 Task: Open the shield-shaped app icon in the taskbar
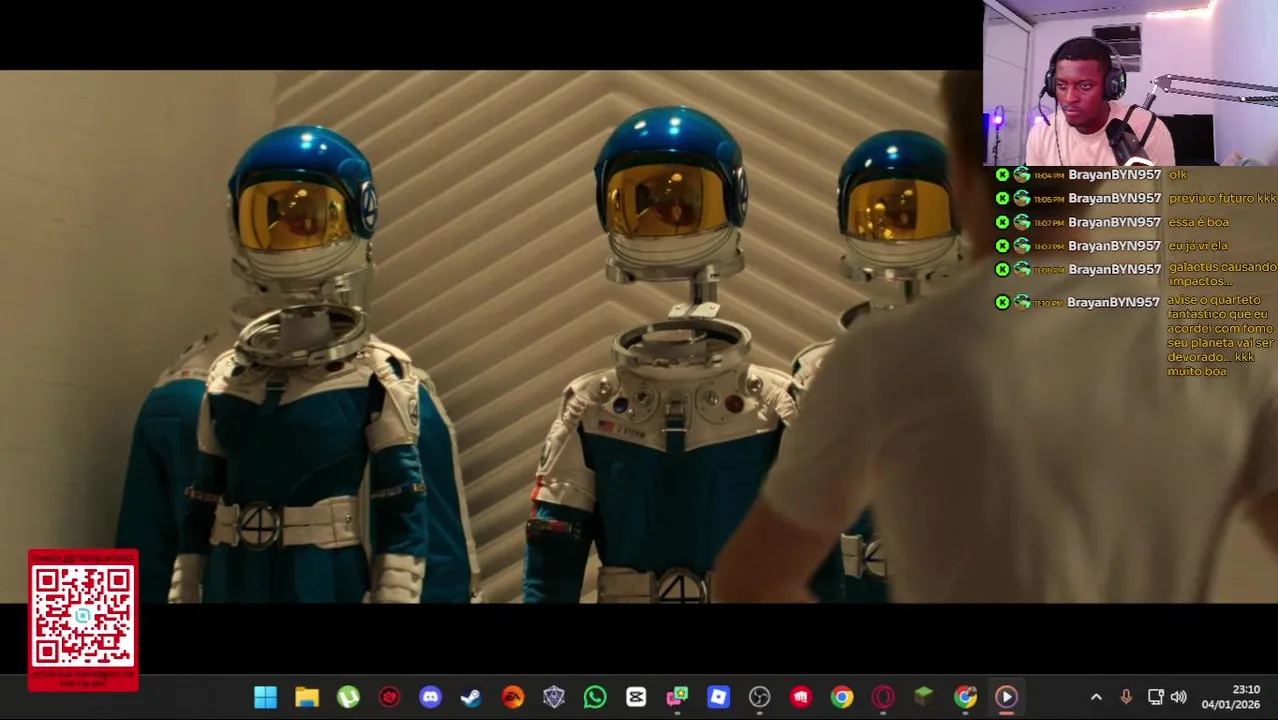pyautogui.click(x=553, y=697)
